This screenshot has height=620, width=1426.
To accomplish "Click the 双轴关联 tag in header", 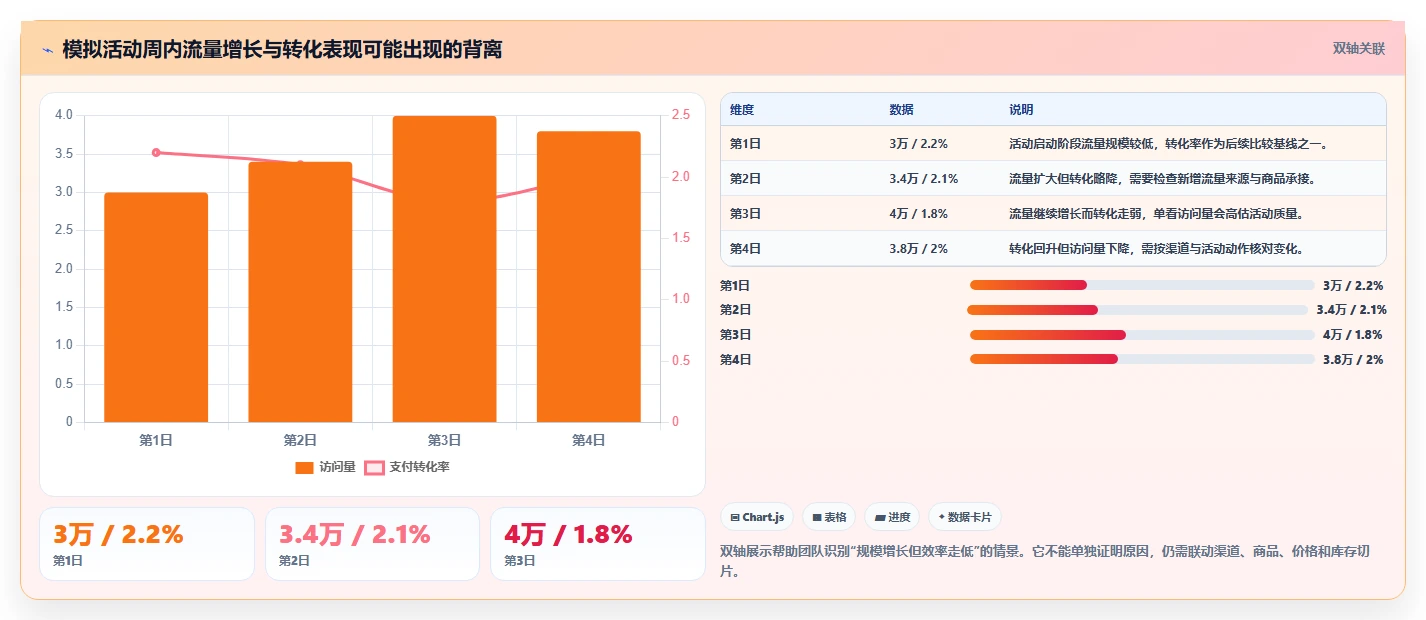I will (x=1359, y=49).
